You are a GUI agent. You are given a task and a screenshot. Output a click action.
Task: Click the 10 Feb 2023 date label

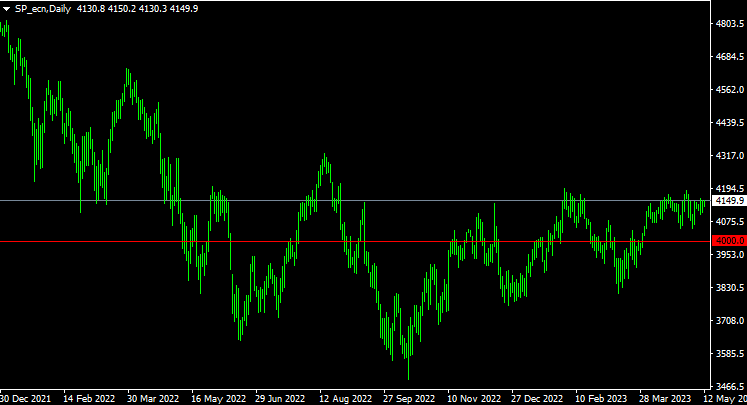tap(601, 398)
